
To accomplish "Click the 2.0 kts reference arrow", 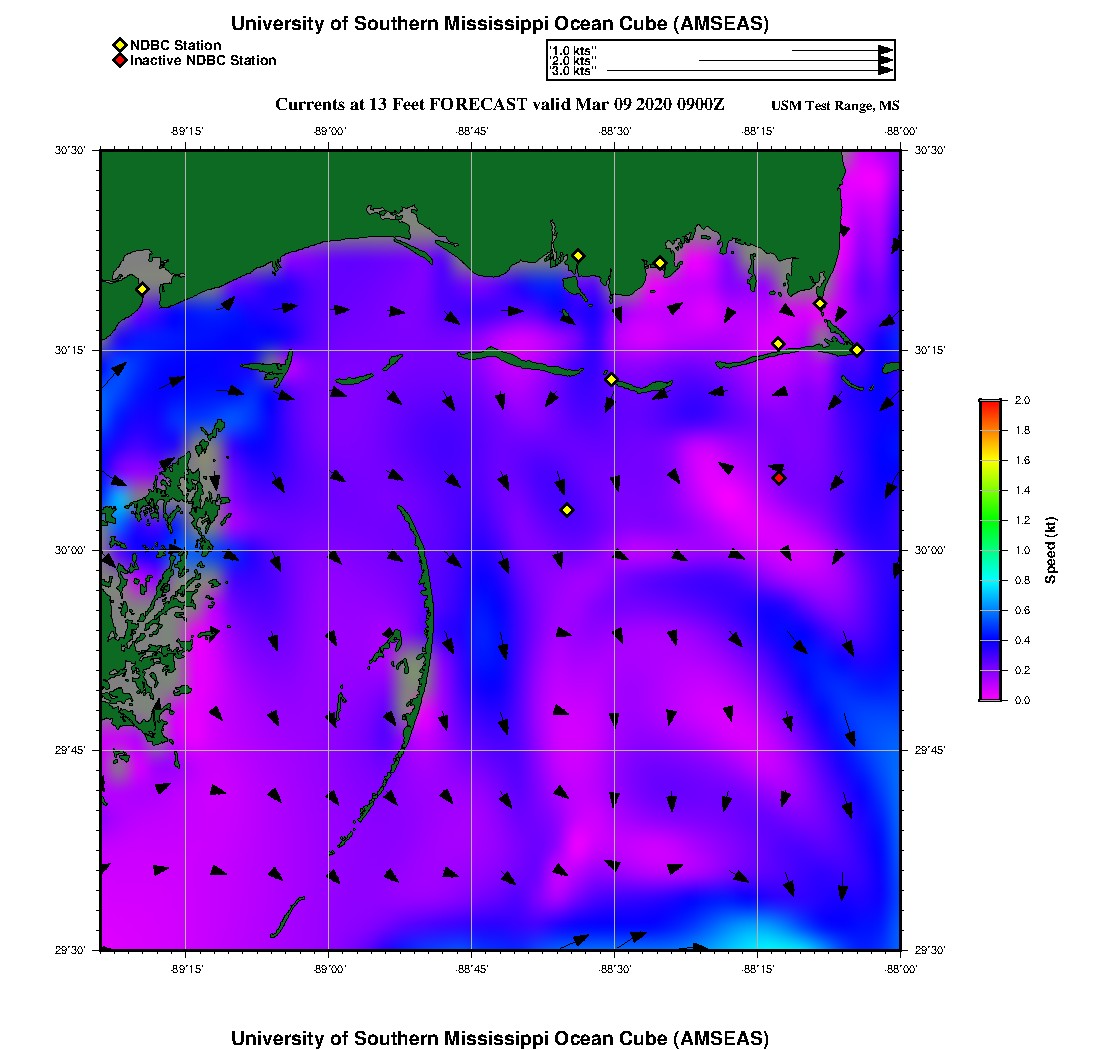I will tap(795, 61).
